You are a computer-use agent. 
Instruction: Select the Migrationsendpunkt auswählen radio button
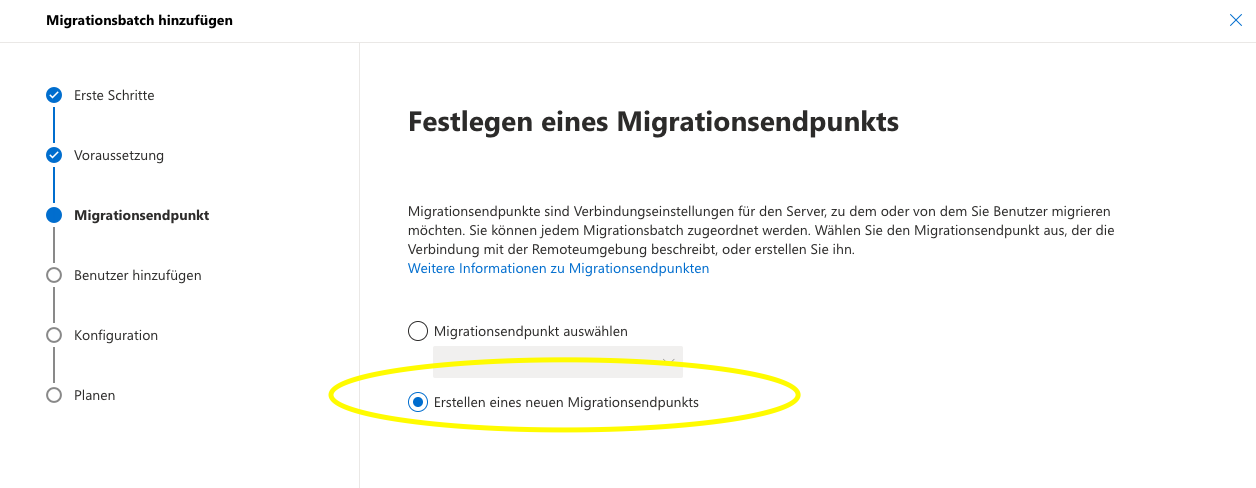pyautogui.click(x=418, y=331)
